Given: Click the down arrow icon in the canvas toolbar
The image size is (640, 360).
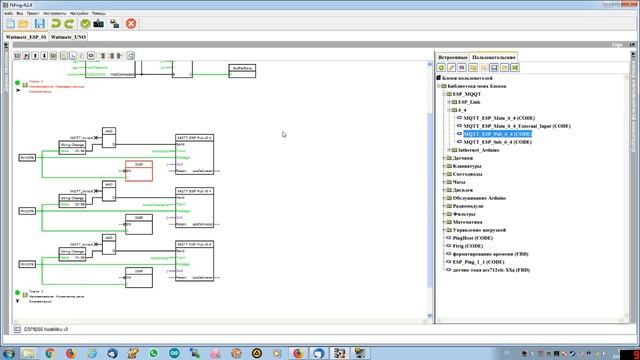Looking at the screenshot, I should pos(44,56).
